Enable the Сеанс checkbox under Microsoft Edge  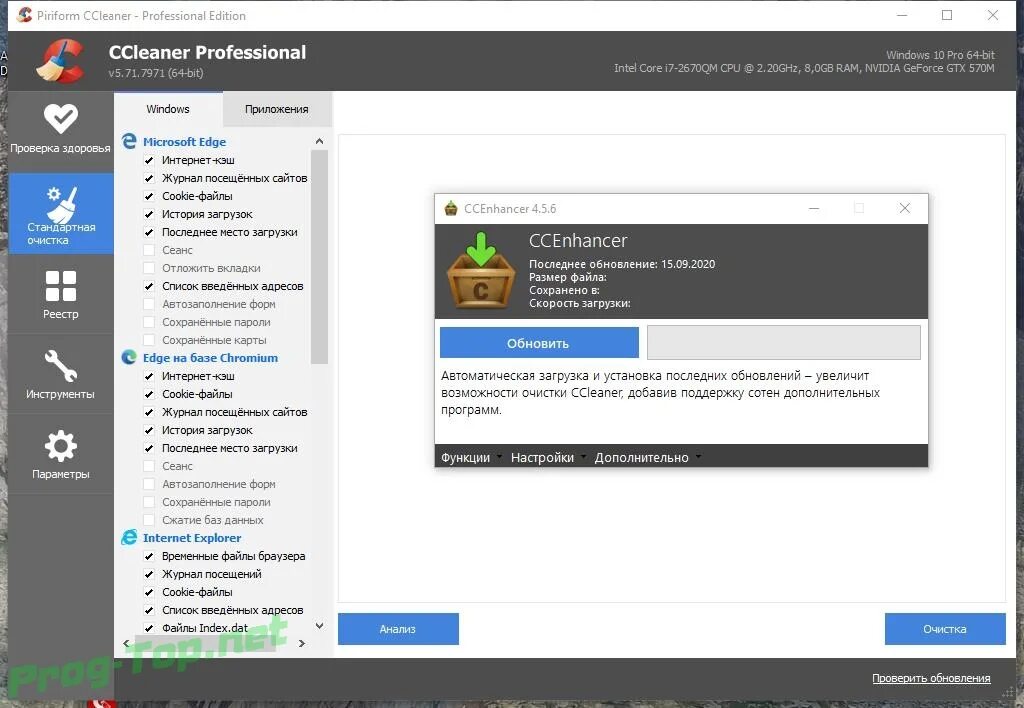pos(149,250)
